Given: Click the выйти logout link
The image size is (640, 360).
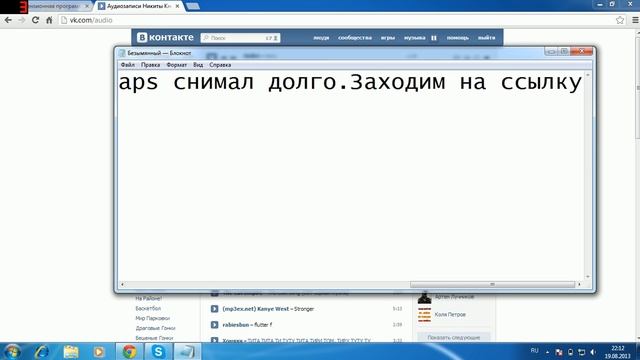Looking at the screenshot, I should tap(487, 38).
